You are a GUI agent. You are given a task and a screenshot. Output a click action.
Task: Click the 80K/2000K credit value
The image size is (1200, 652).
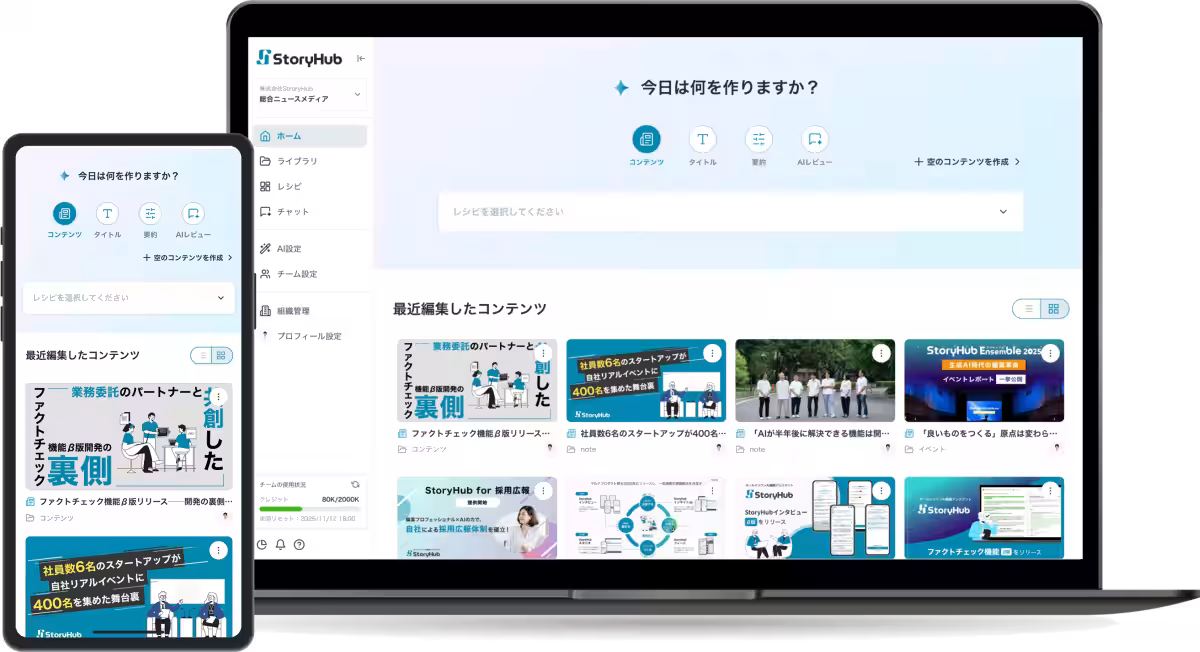[340, 498]
